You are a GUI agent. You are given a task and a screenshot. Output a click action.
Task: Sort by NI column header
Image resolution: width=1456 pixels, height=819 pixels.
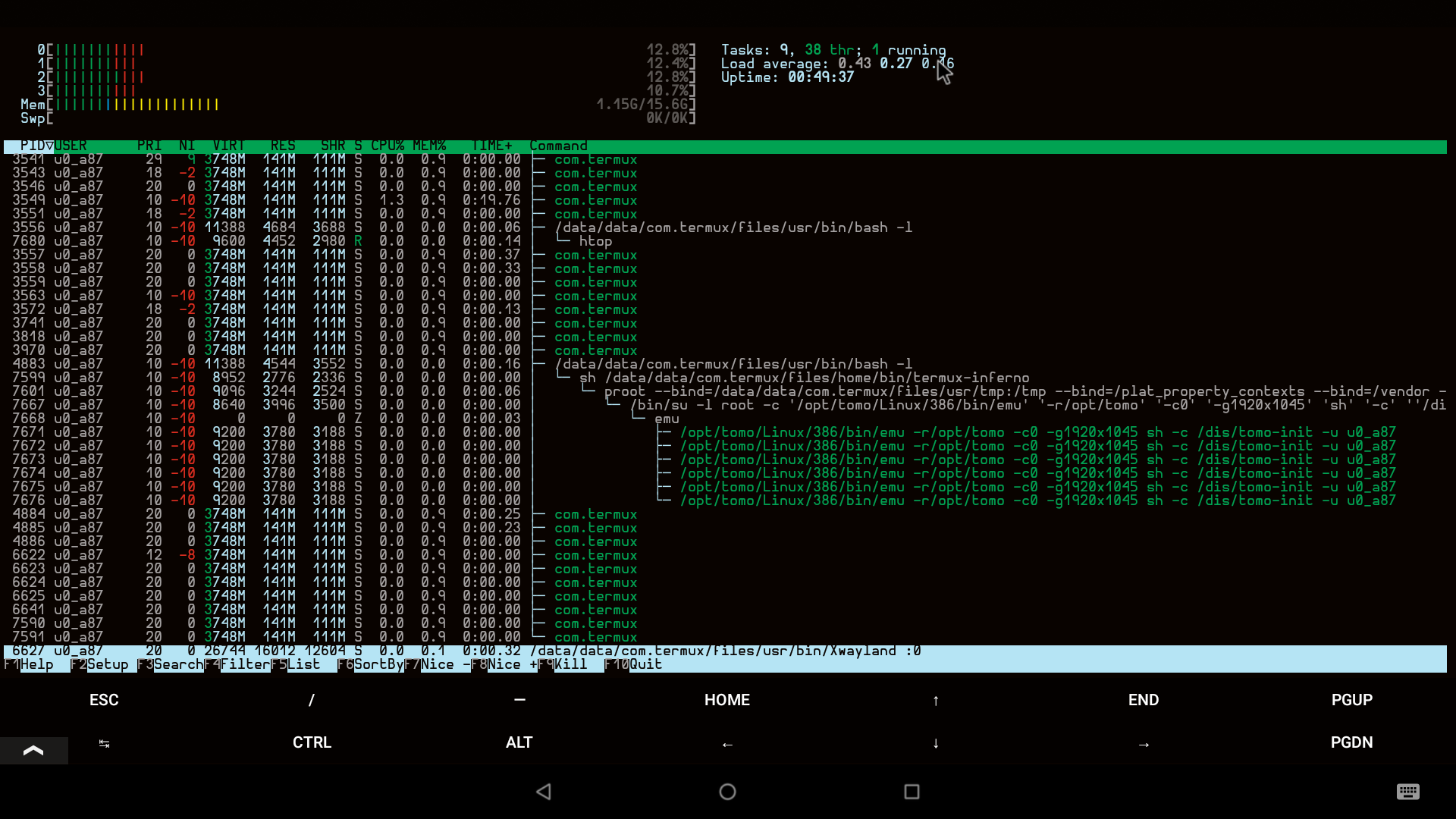(x=187, y=146)
